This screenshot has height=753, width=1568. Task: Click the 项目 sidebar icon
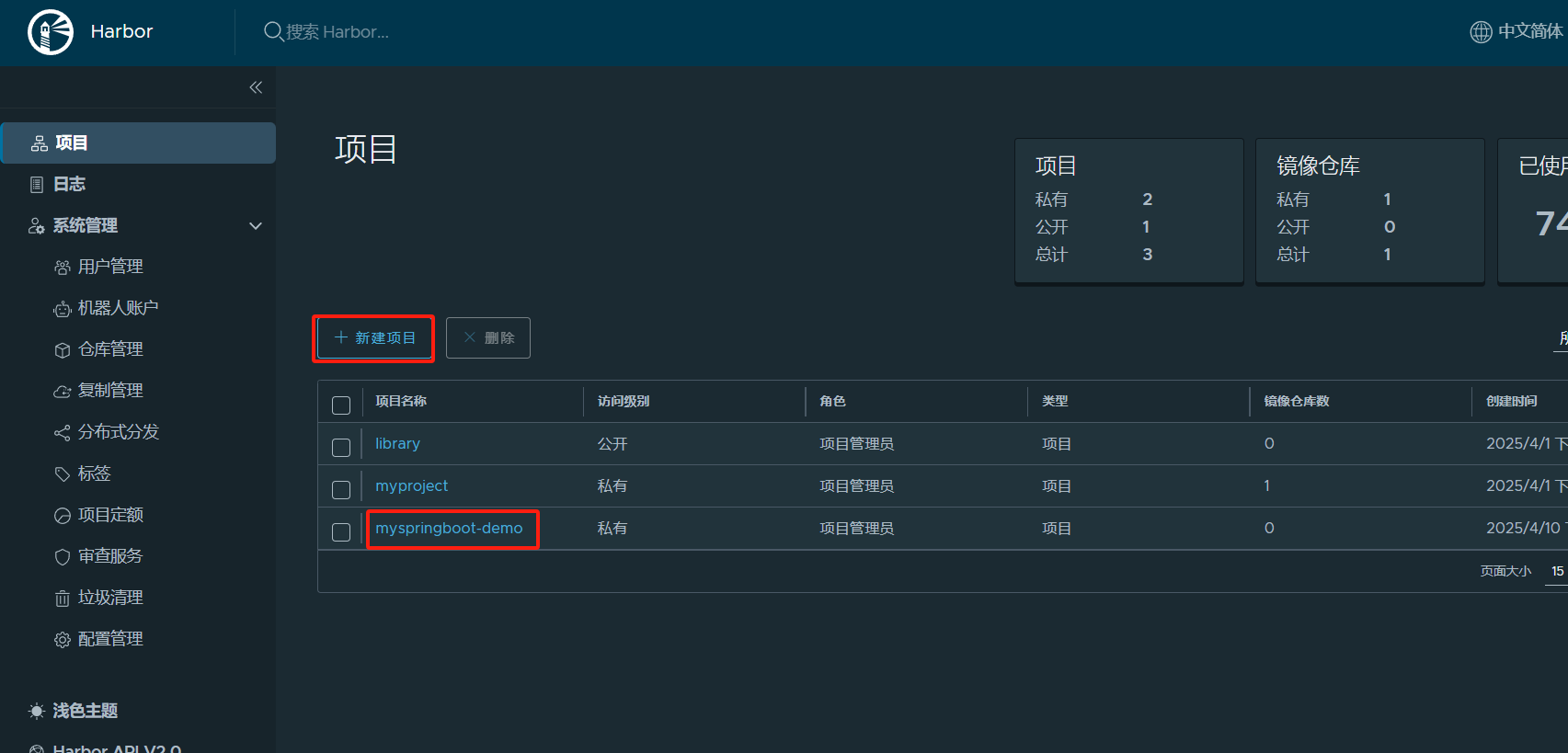tap(40, 143)
